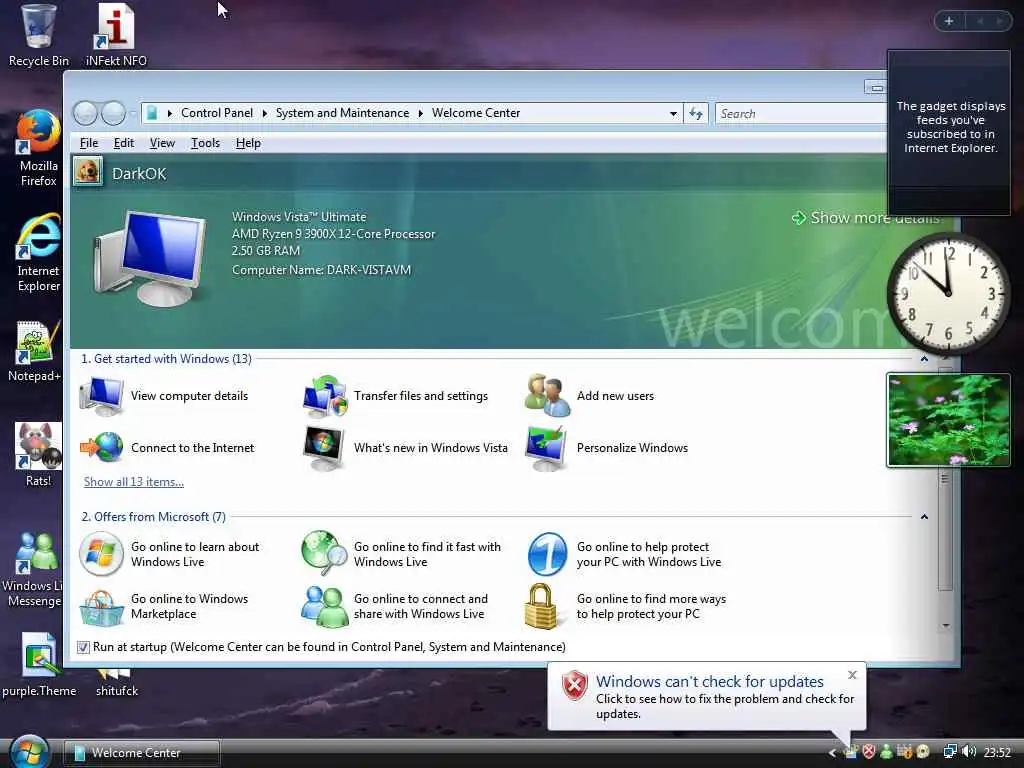Click the find it fast magnifier icon
1024x768 pixels.
tap(324, 552)
